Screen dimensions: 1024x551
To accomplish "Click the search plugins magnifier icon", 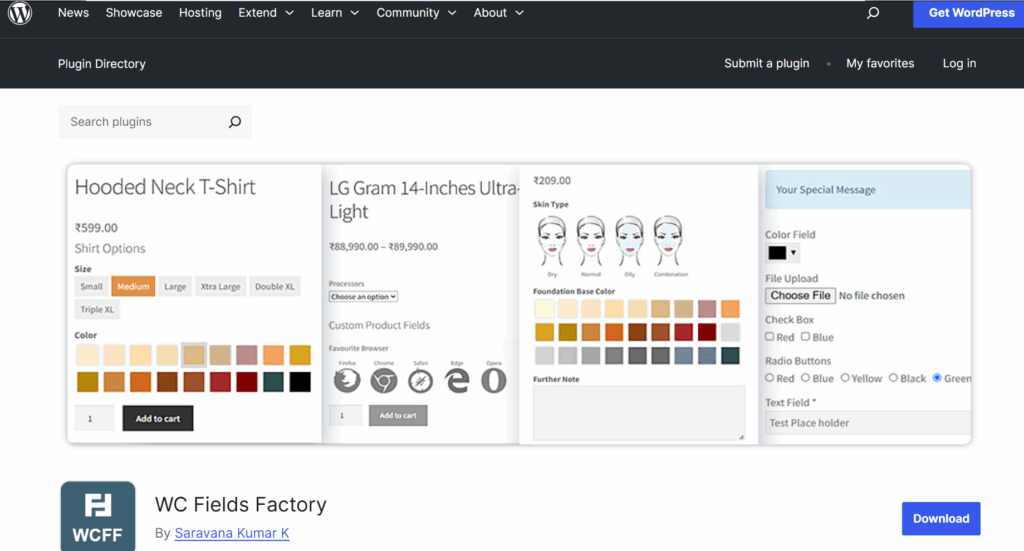I will [235, 122].
